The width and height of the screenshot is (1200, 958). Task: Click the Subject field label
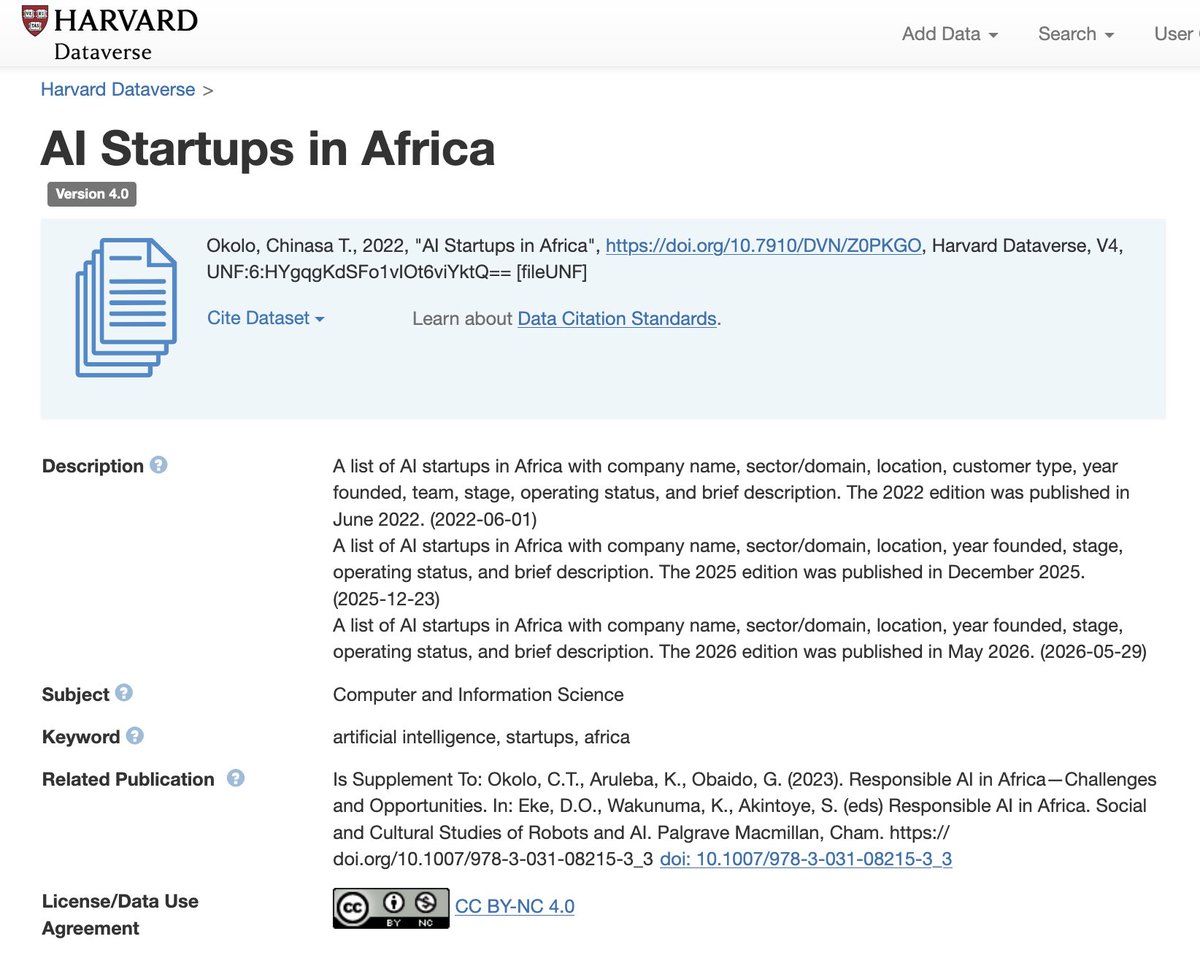coord(76,694)
